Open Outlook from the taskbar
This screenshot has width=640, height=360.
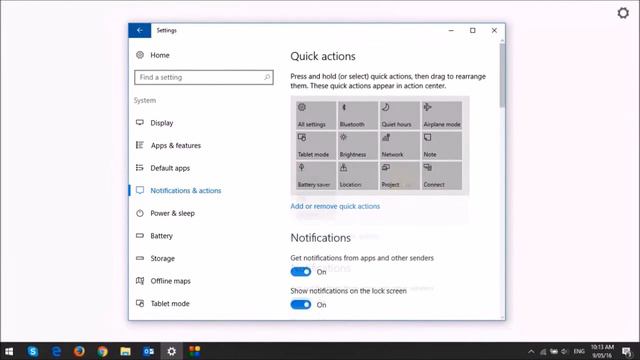(149, 351)
